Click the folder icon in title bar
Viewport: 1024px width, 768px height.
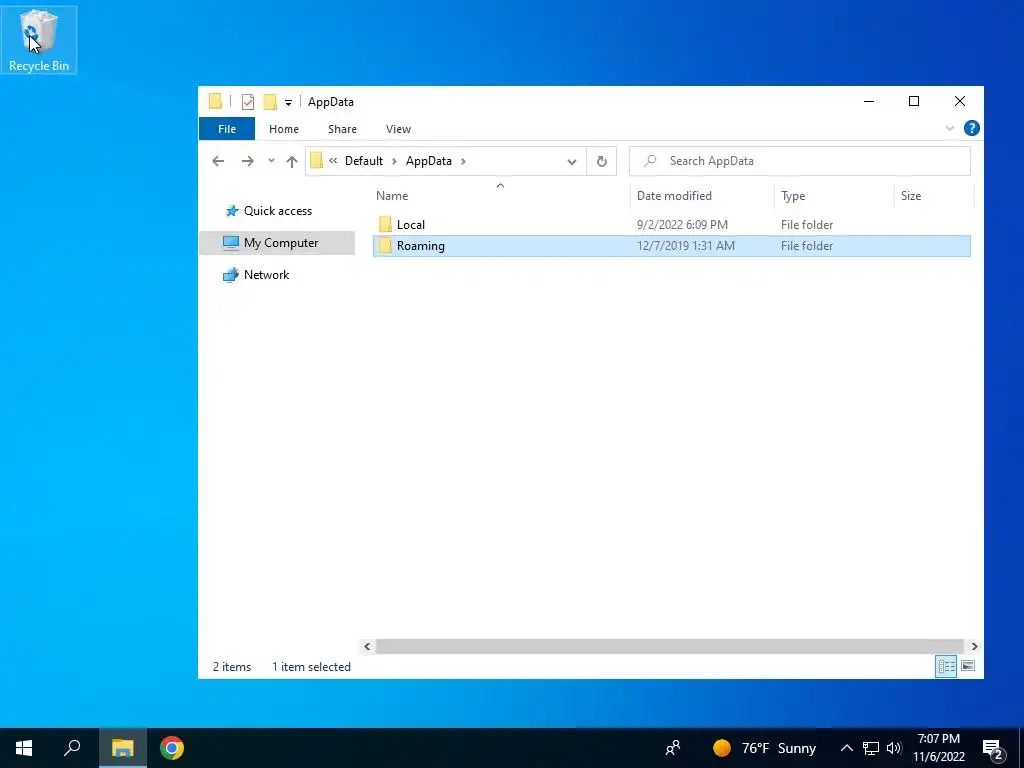216,102
